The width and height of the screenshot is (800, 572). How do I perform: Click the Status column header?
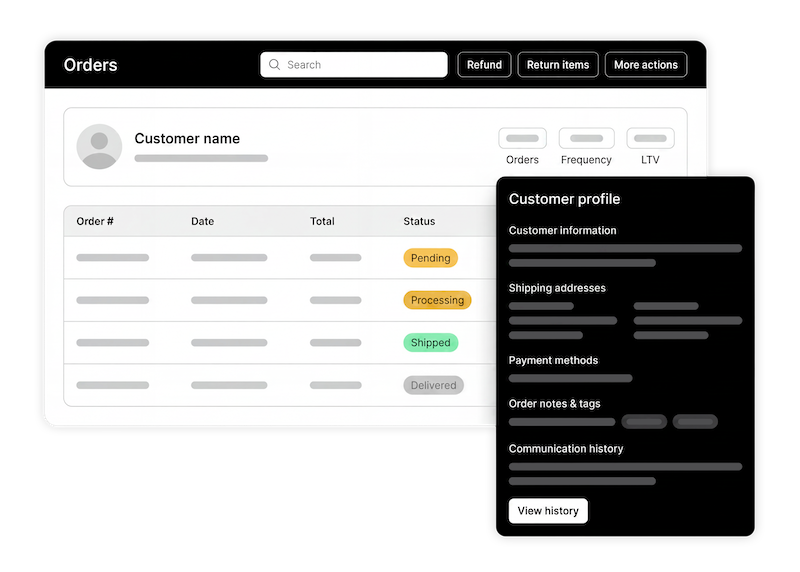click(419, 221)
